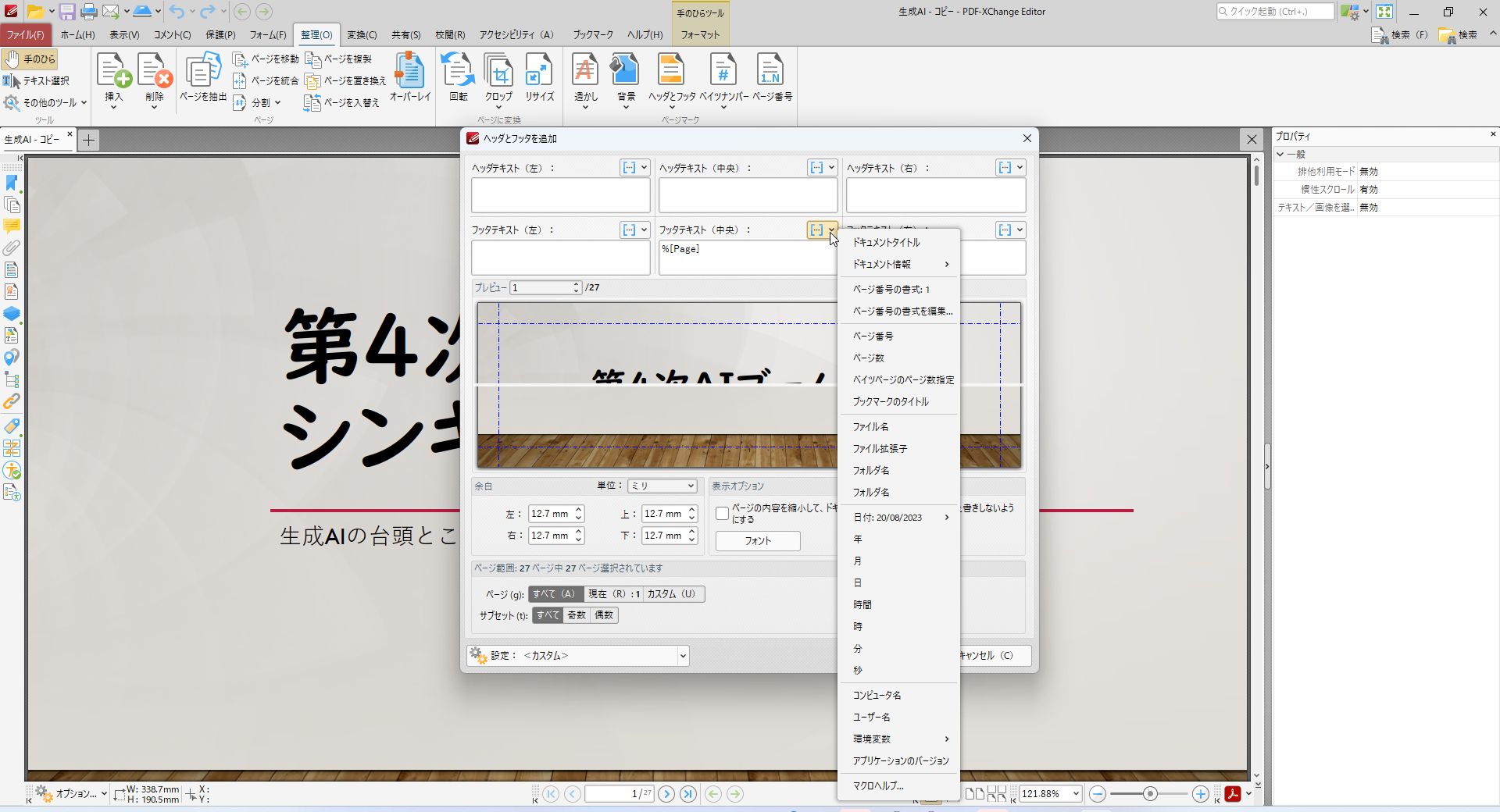Open macro dropdown for left header text
Viewport: 1500px width, 812px height.
(634, 168)
